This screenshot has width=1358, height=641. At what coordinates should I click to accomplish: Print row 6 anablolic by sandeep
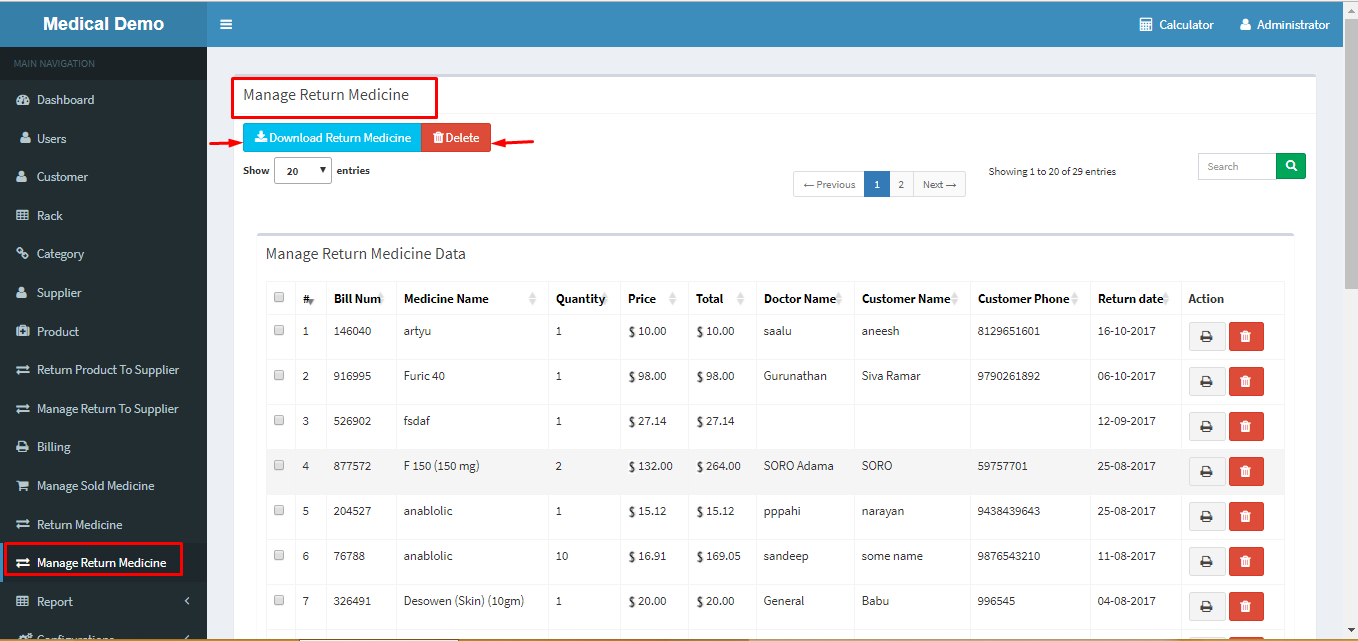[x=1206, y=562]
